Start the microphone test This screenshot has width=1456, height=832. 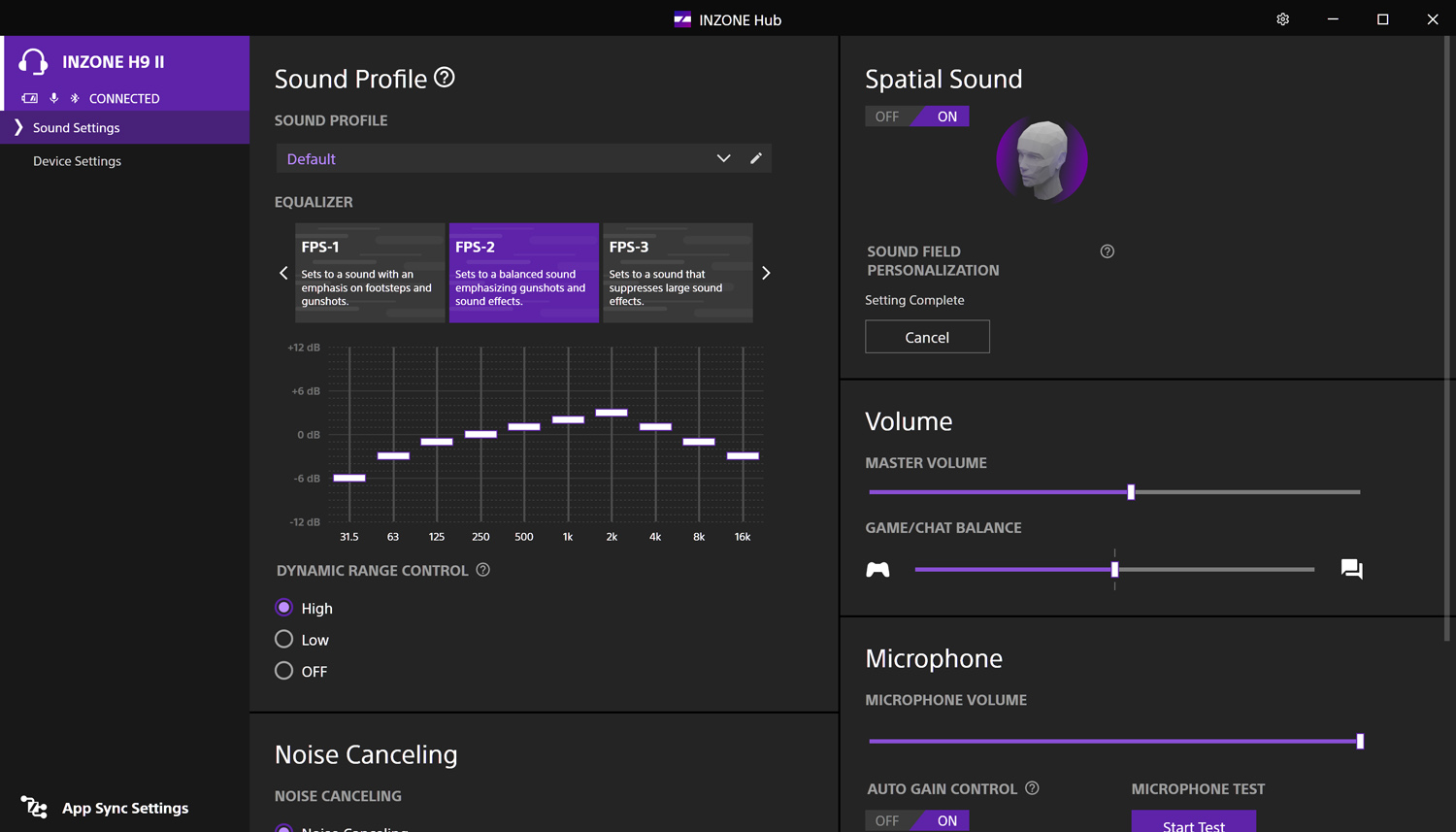tap(1193, 823)
